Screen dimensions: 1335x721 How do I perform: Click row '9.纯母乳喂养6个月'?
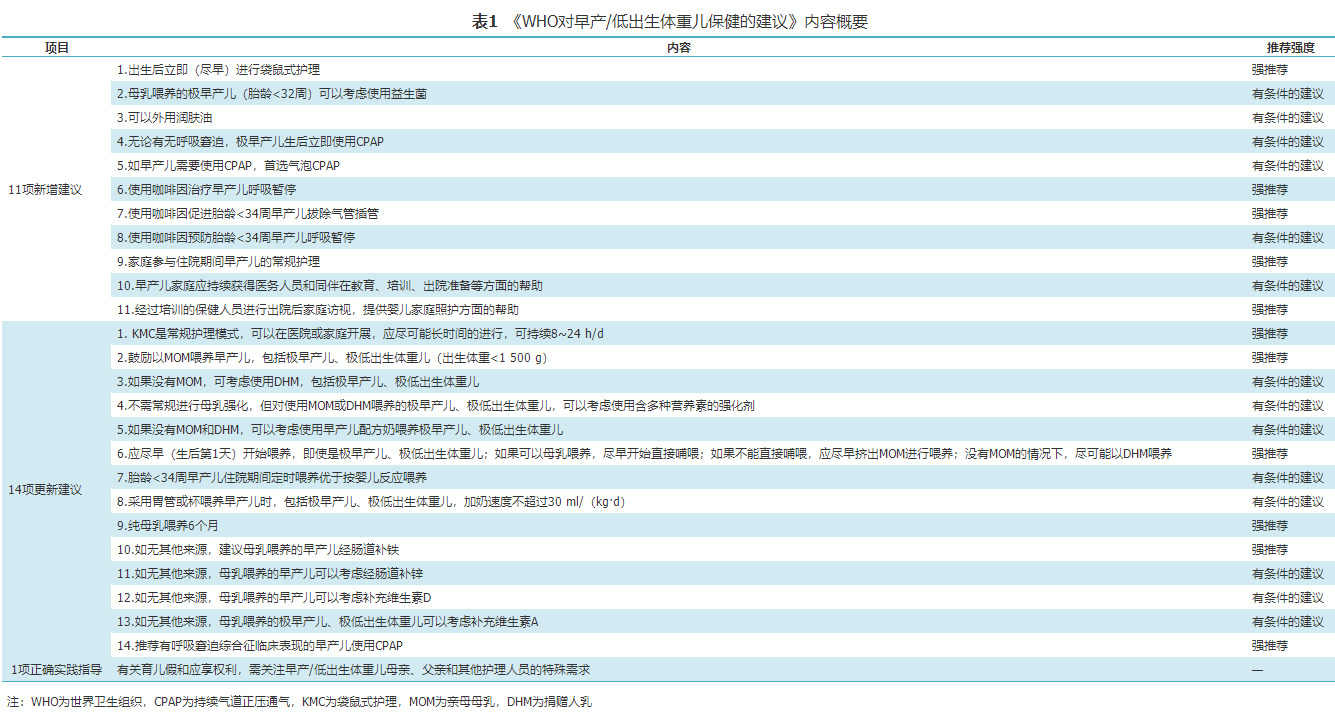(169, 526)
